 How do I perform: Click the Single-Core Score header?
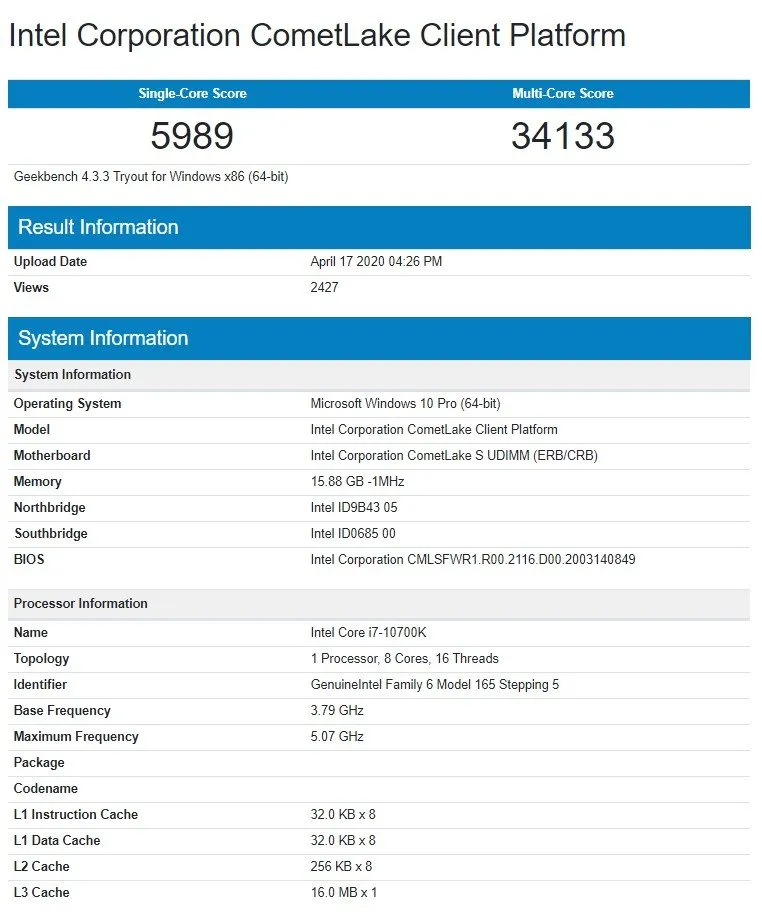click(x=192, y=94)
